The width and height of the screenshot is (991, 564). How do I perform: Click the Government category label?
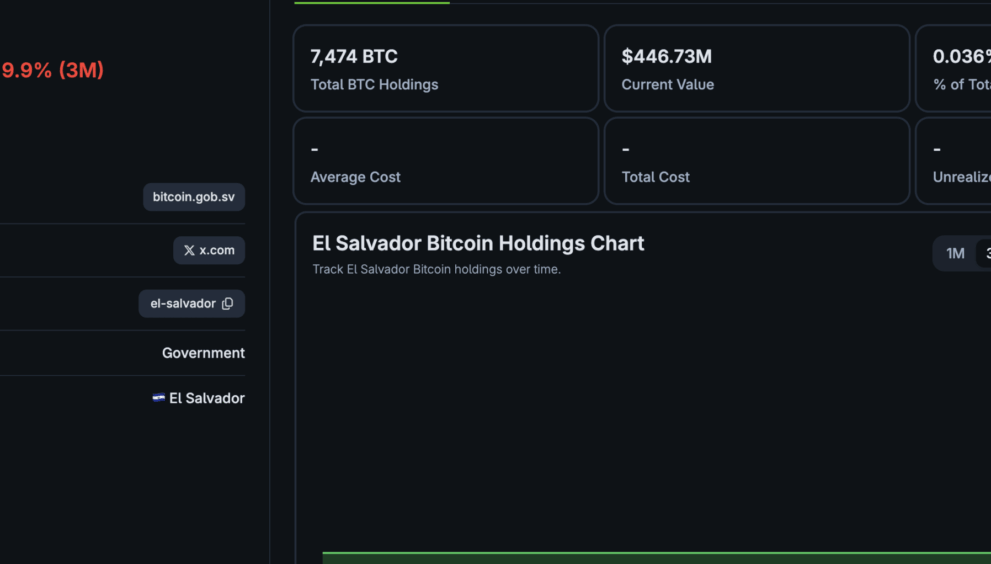coord(203,353)
